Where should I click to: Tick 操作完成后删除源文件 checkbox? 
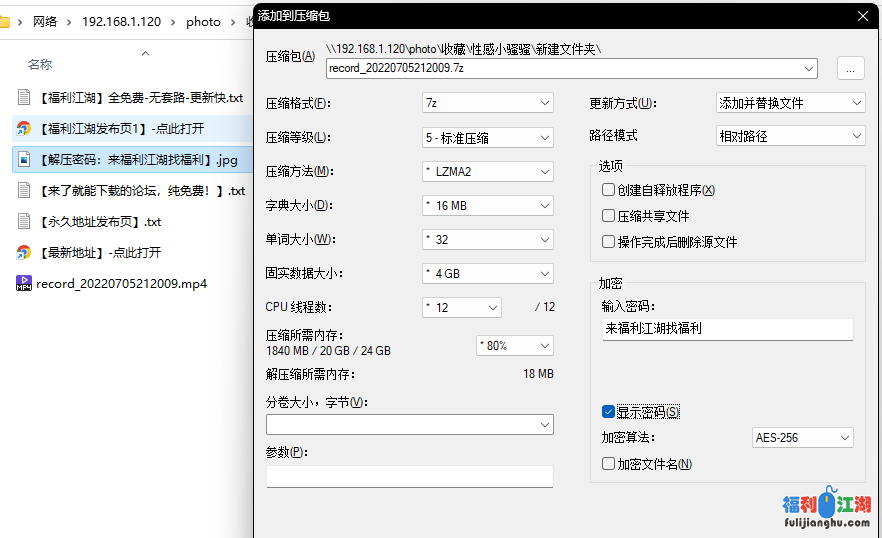608,242
